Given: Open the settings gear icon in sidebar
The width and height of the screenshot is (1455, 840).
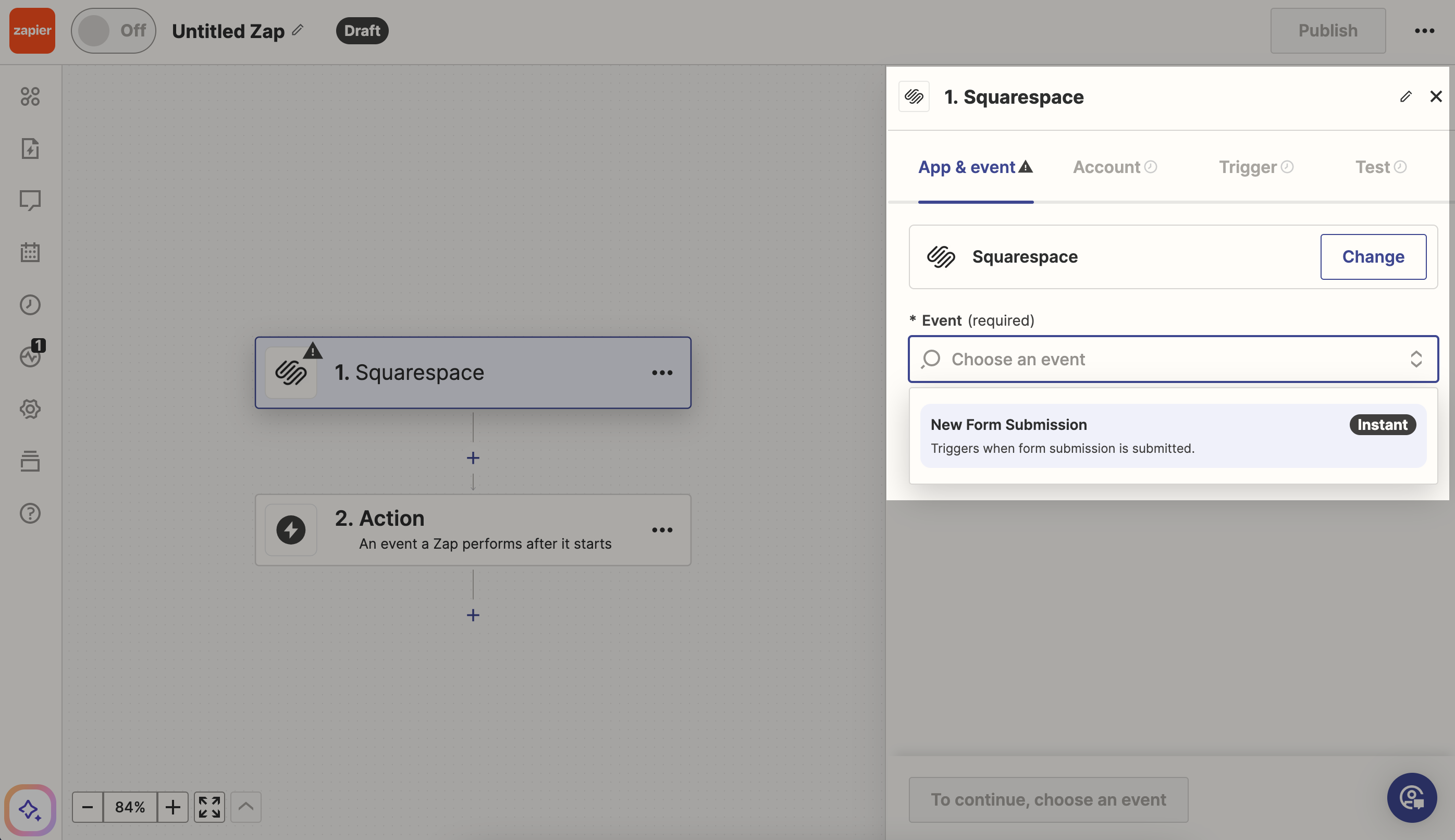Looking at the screenshot, I should pyautogui.click(x=30, y=409).
